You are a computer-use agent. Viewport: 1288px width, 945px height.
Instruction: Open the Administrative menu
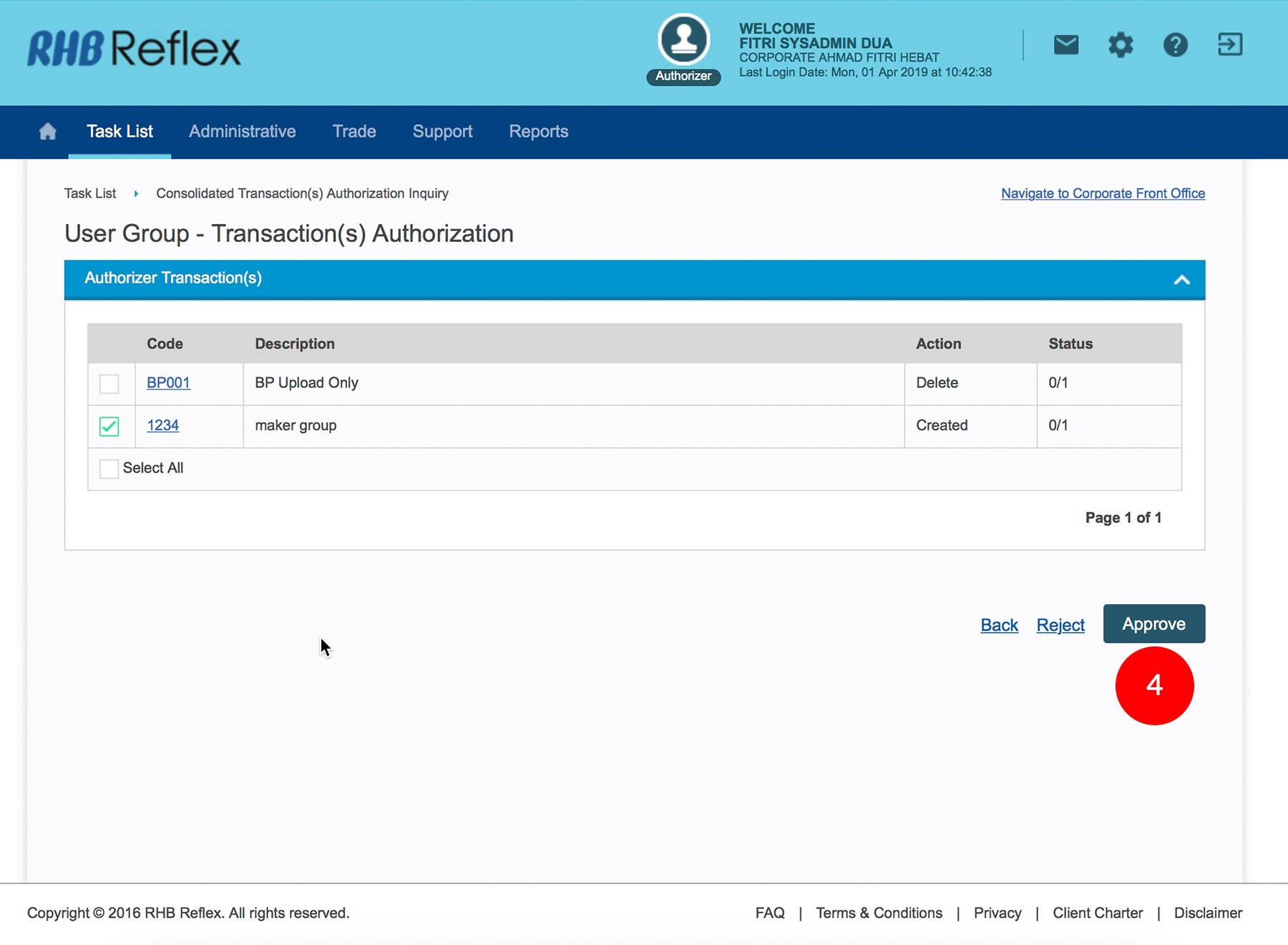(242, 132)
